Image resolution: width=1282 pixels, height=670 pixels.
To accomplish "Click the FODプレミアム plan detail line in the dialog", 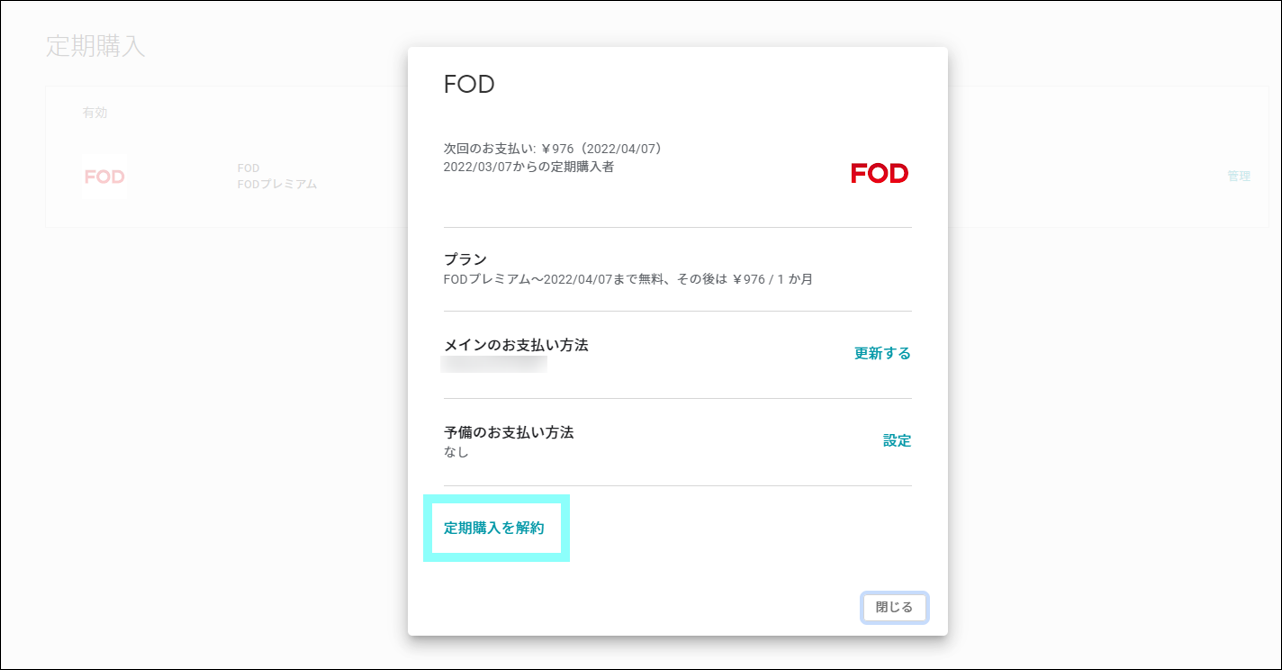I will 628,279.
